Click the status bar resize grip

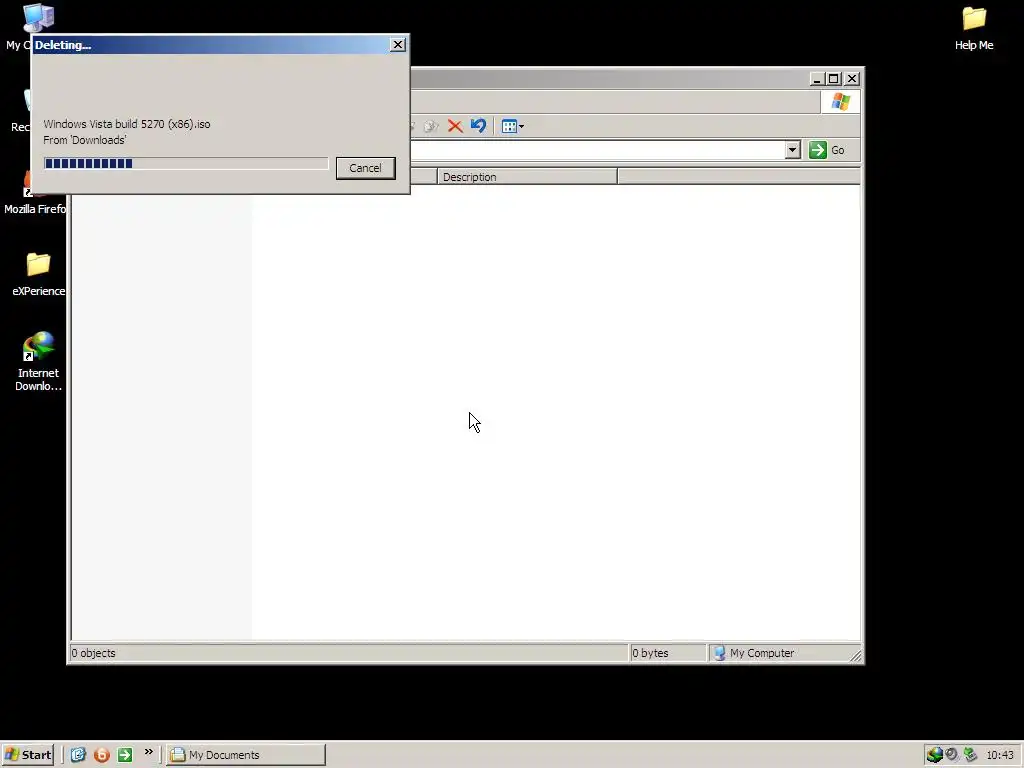tap(855, 654)
